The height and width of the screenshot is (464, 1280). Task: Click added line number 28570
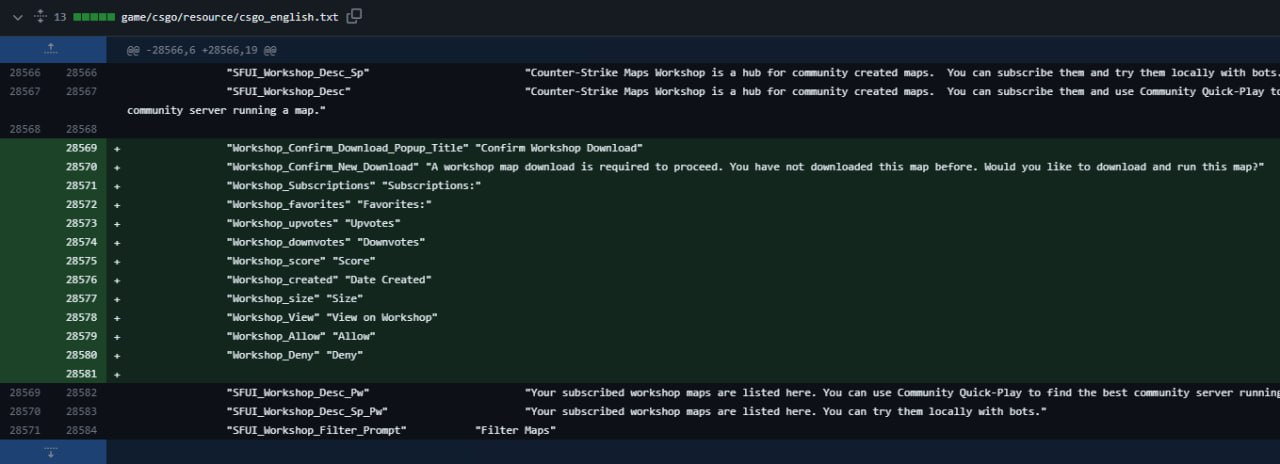[x=82, y=166]
